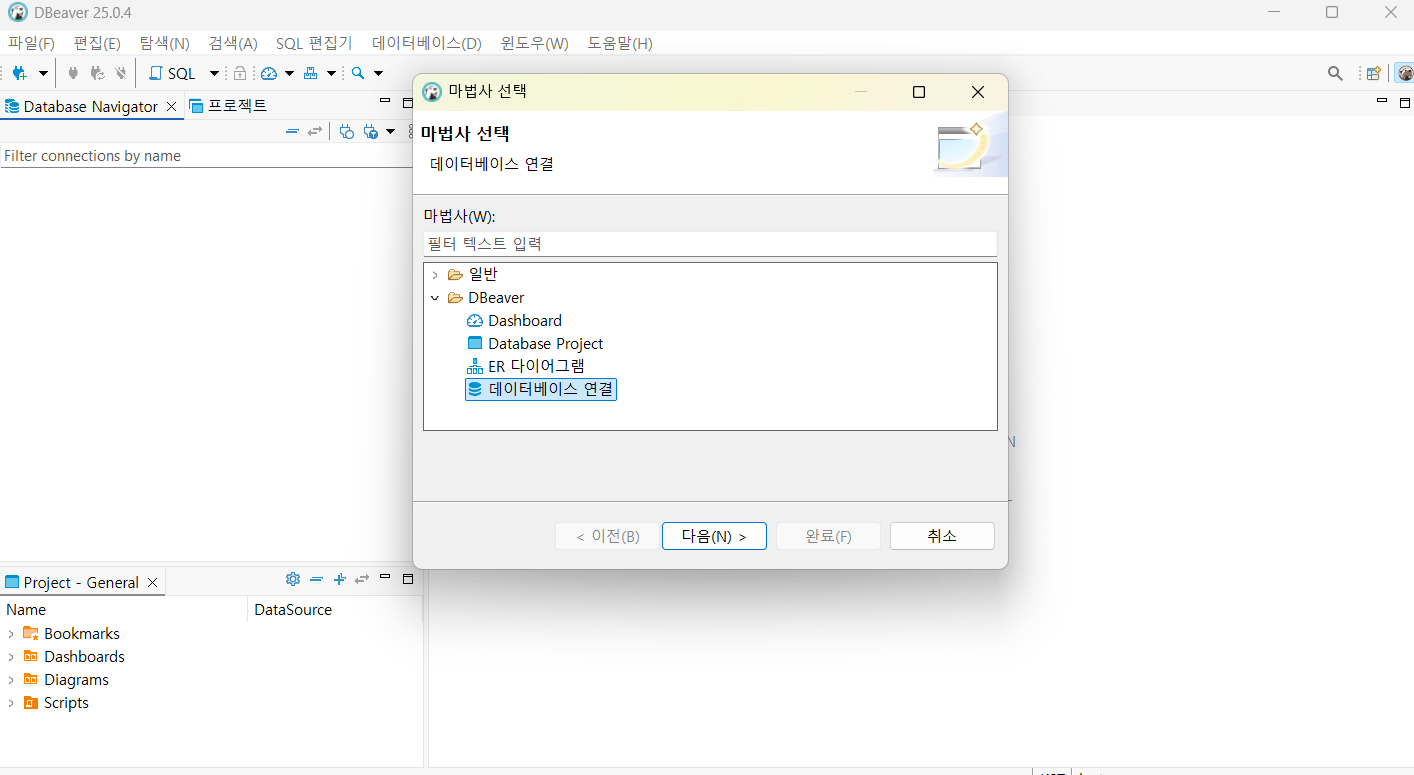Click the Disconnect plug icon in toolbar

[x=121, y=73]
